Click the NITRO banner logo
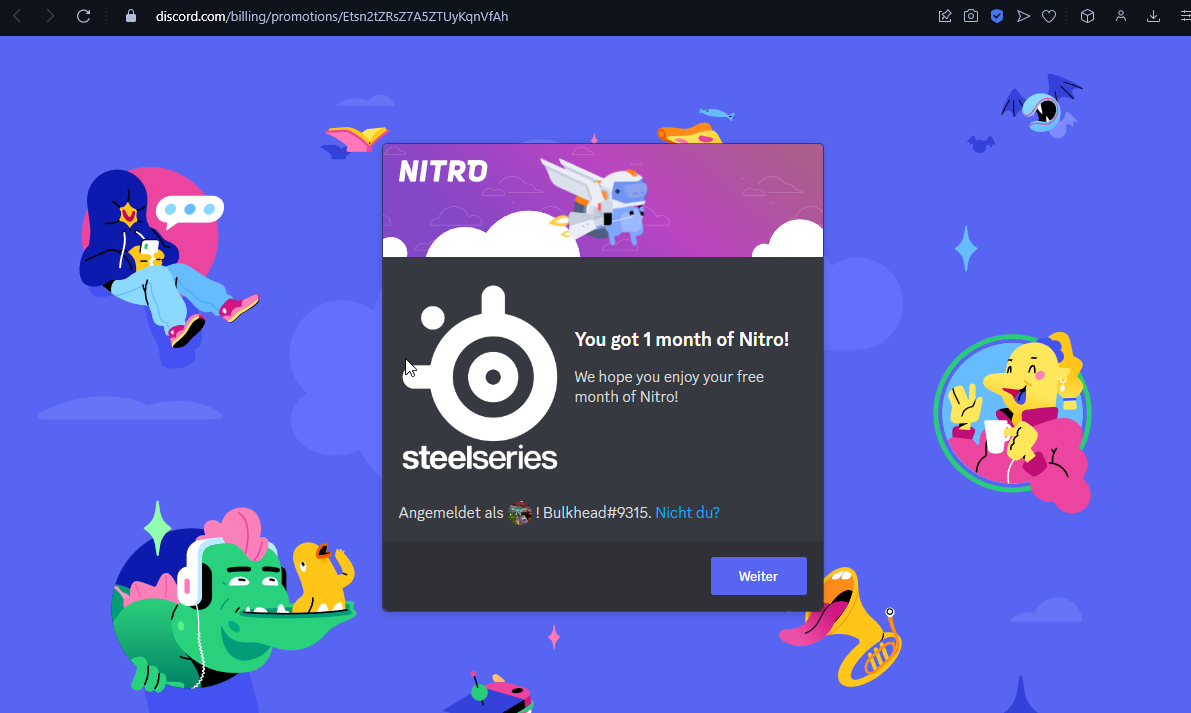 point(443,171)
